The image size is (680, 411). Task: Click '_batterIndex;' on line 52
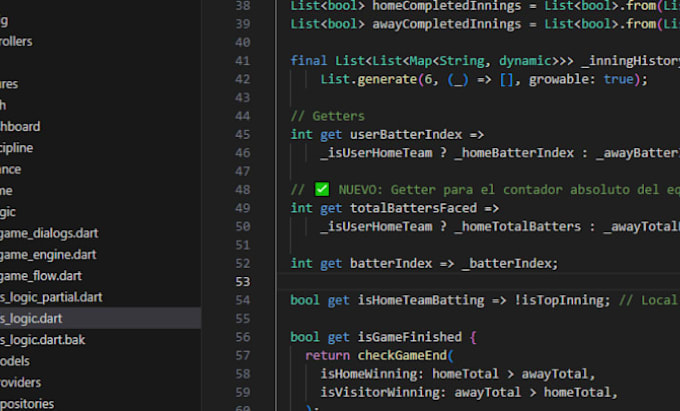[510, 263]
